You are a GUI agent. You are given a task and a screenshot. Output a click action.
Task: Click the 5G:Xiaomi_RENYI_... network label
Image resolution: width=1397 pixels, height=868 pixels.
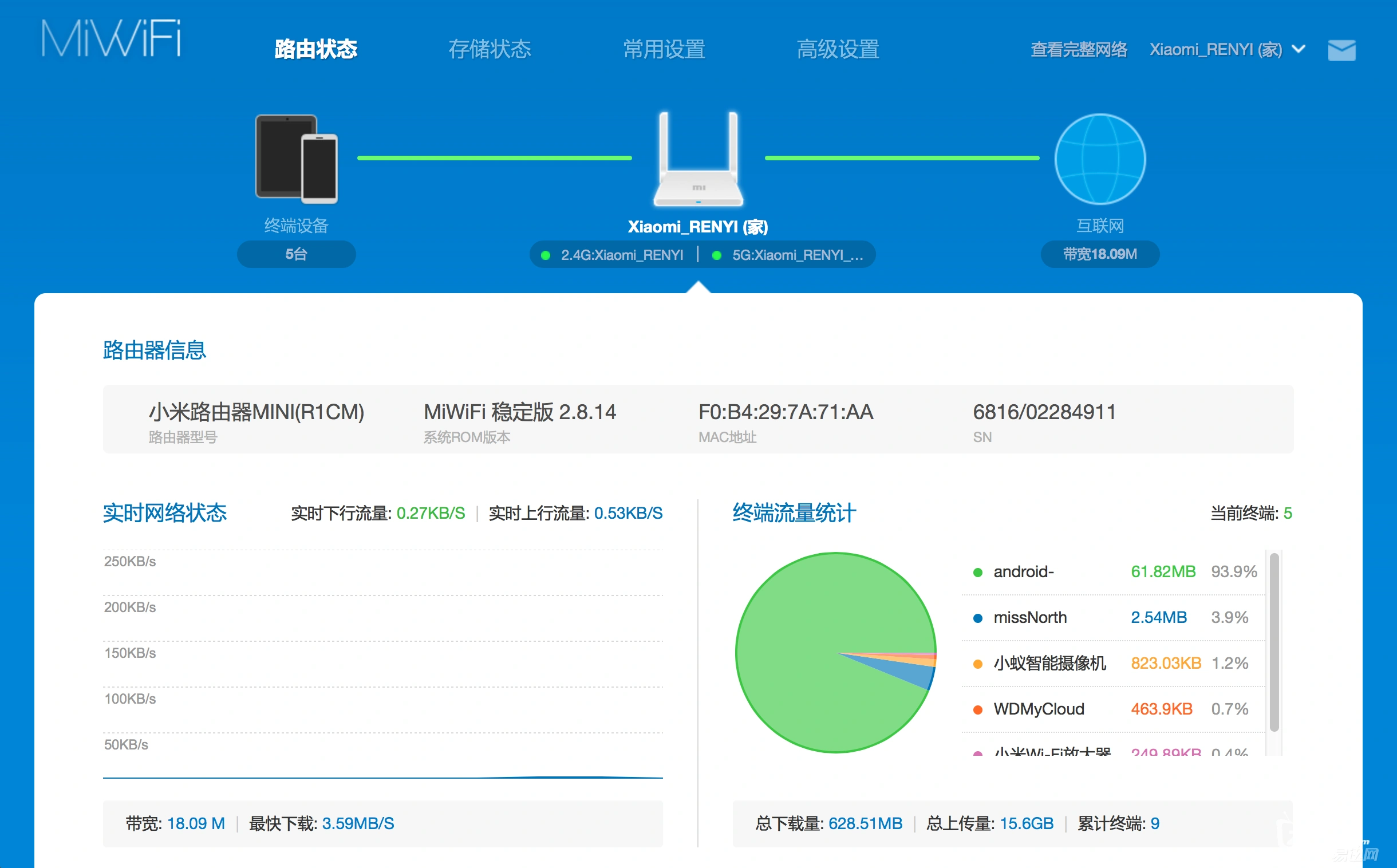(x=797, y=255)
